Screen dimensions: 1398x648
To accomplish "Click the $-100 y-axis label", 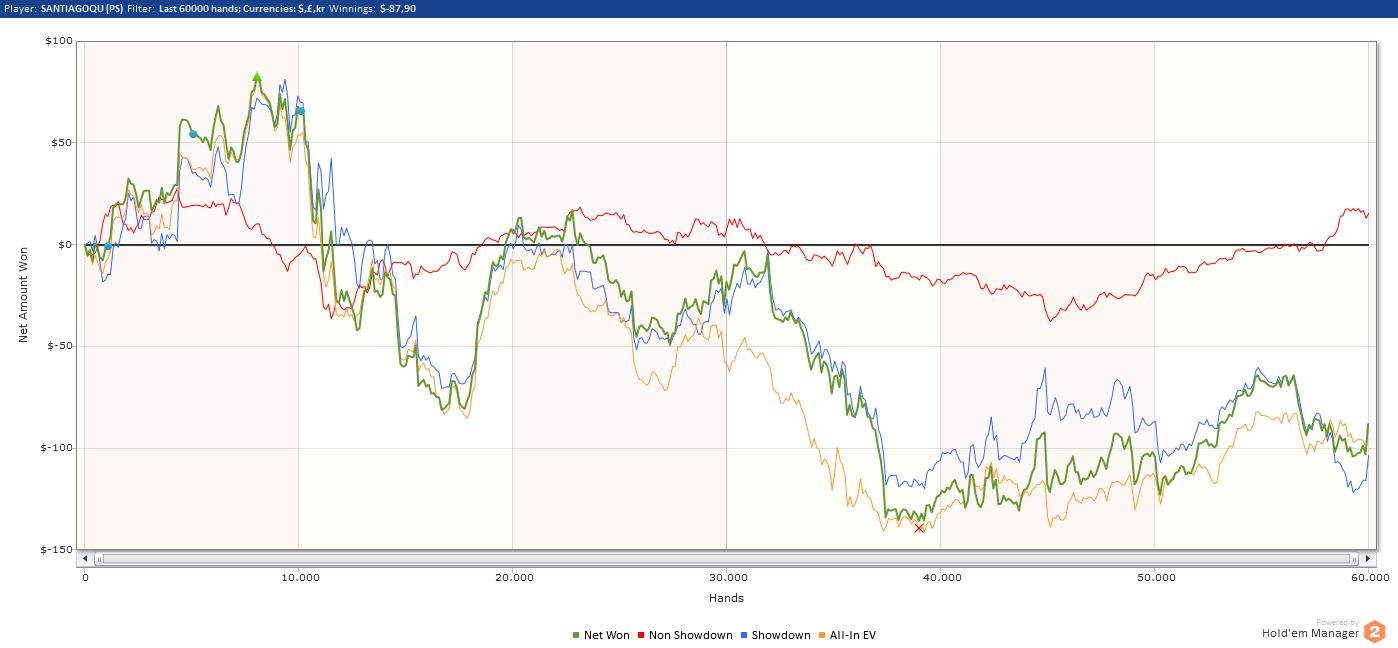I will click(57, 447).
